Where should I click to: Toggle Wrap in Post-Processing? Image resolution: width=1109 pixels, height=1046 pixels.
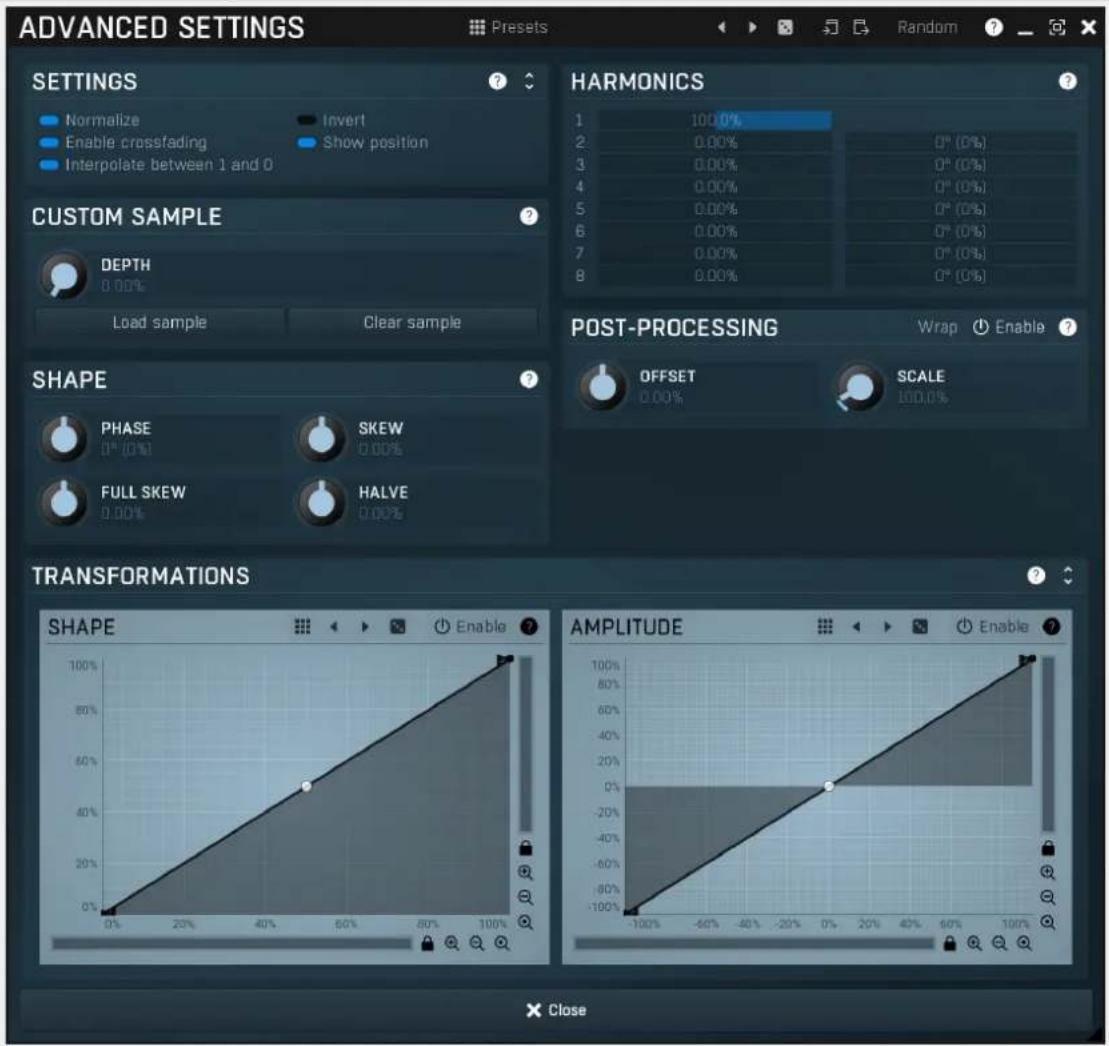pos(937,327)
